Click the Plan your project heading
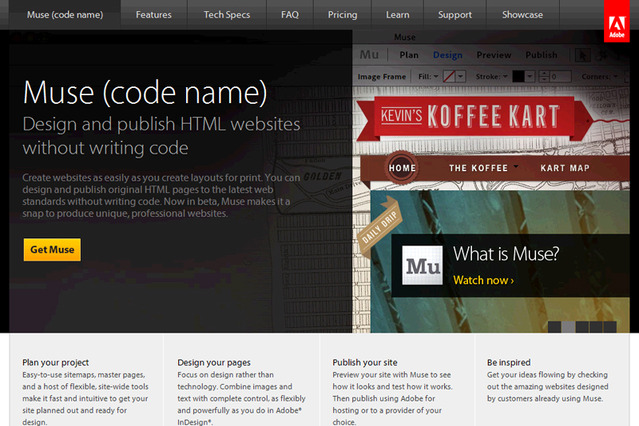The image size is (639, 426). click(x=55, y=362)
